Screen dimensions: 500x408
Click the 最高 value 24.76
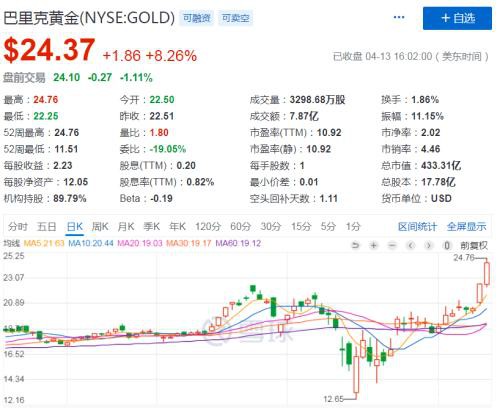(x=46, y=100)
